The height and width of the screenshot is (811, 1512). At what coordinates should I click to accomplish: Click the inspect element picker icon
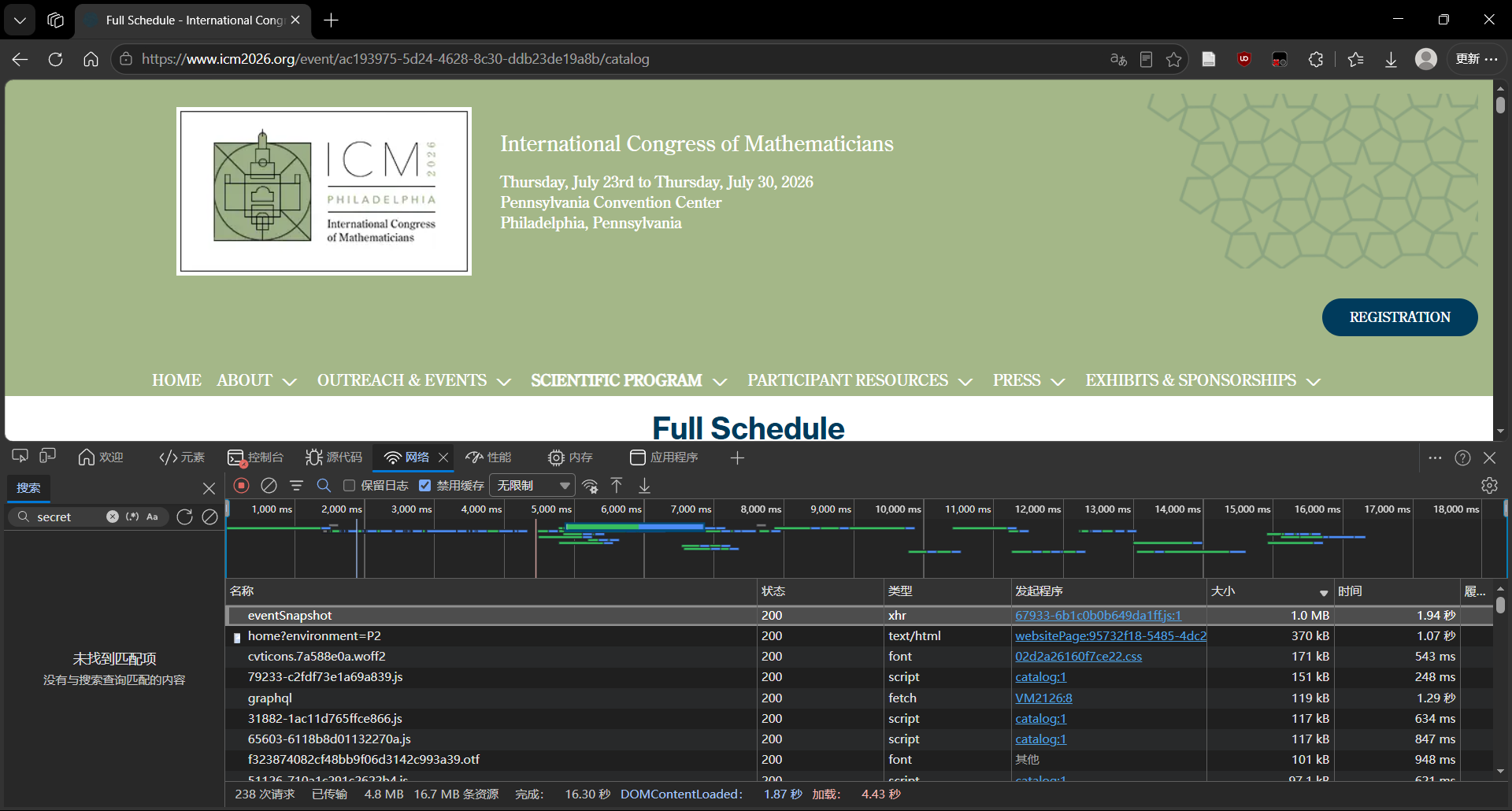coord(20,457)
